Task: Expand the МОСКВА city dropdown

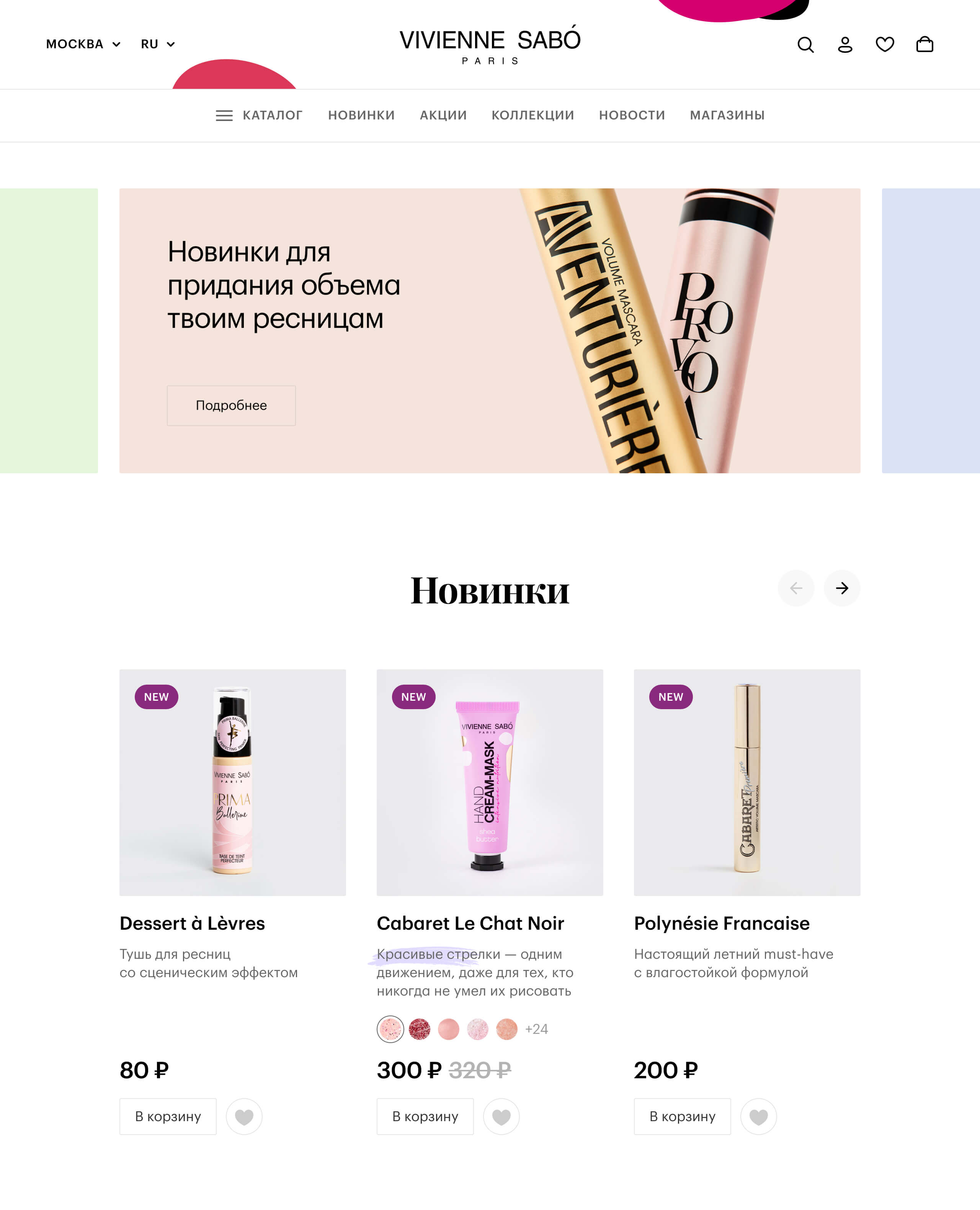Action: pos(83,44)
